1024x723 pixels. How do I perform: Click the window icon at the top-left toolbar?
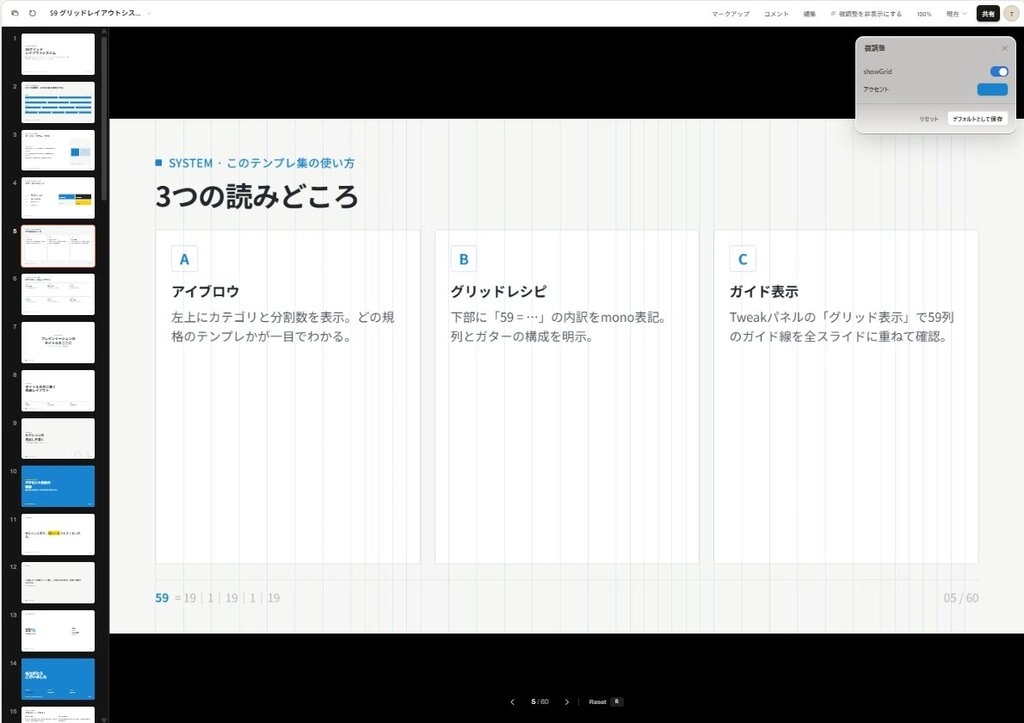coord(15,13)
